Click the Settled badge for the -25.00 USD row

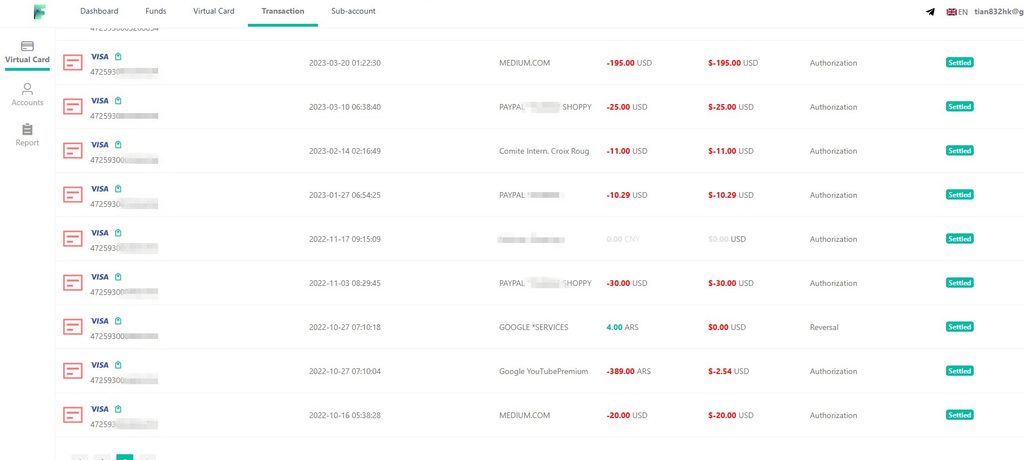[959, 107]
